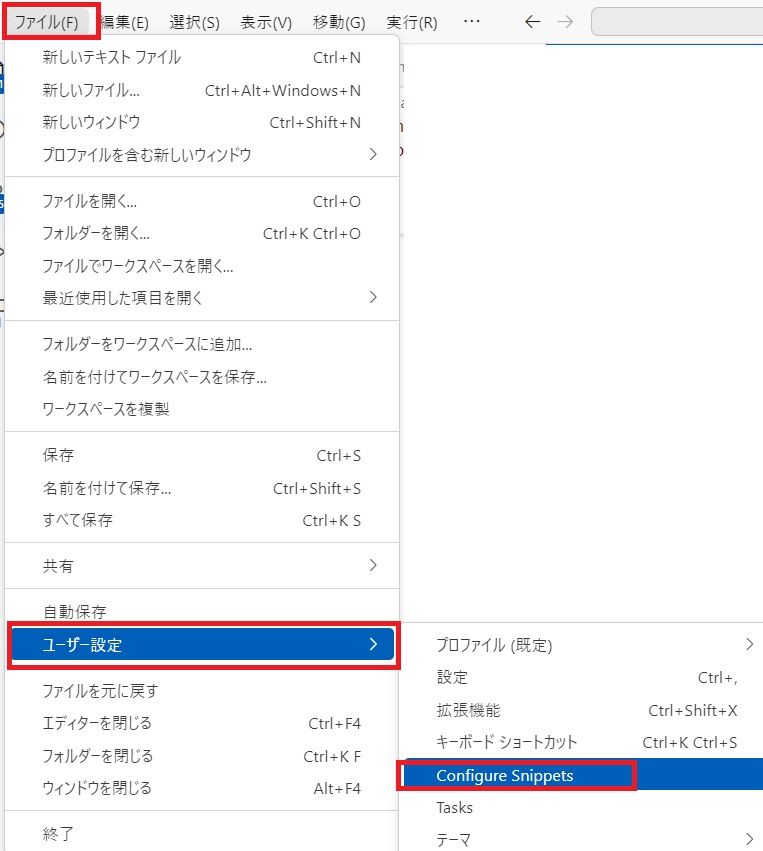The height and width of the screenshot is (851, 763).
Task: Select ファイルでワークスペースを開く...
Action: [202, 266]
